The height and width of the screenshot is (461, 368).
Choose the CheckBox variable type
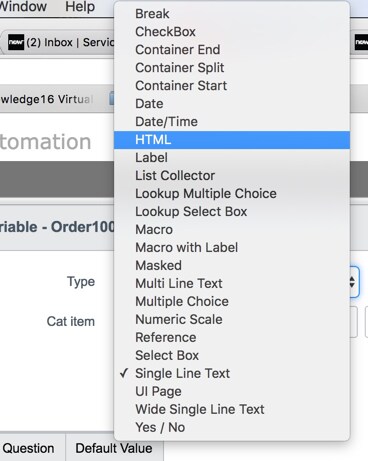tap(232, 32)
